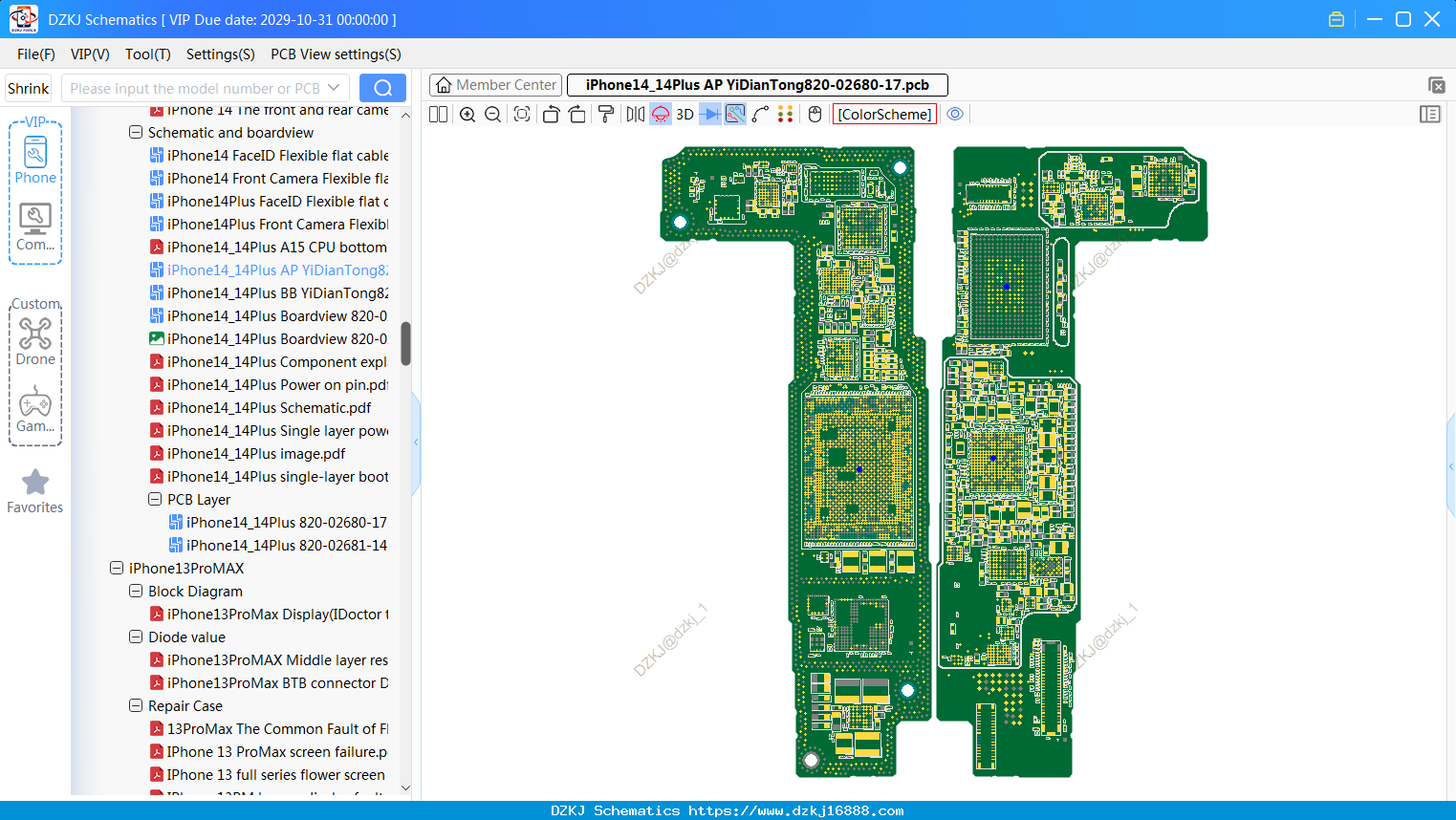This screenshot has height=820, width=1456.
Task: Open the colored dots pin display tool
Action: [x=786, y=115]
